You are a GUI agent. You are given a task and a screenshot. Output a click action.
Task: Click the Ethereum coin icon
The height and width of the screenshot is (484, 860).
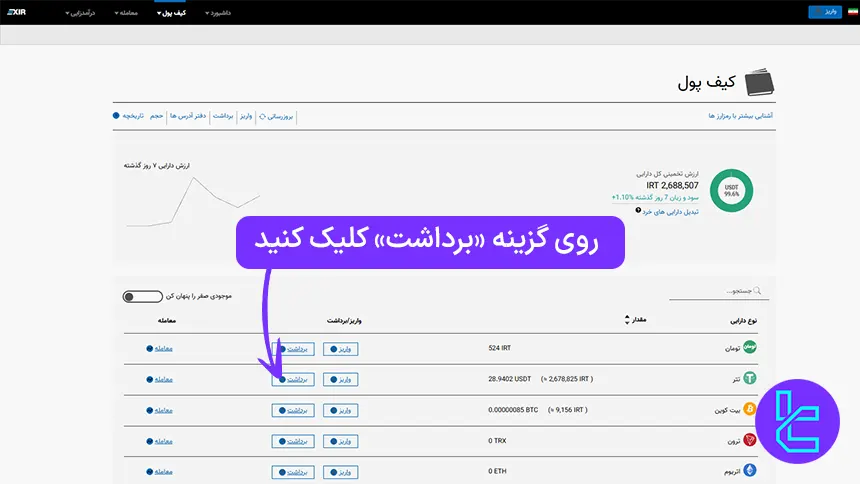point(750,470)
